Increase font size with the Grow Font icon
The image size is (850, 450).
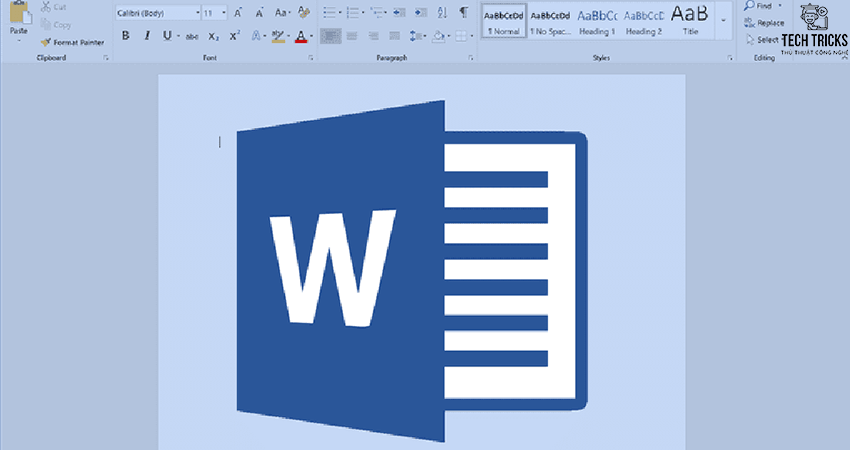[x=238, y=12]
